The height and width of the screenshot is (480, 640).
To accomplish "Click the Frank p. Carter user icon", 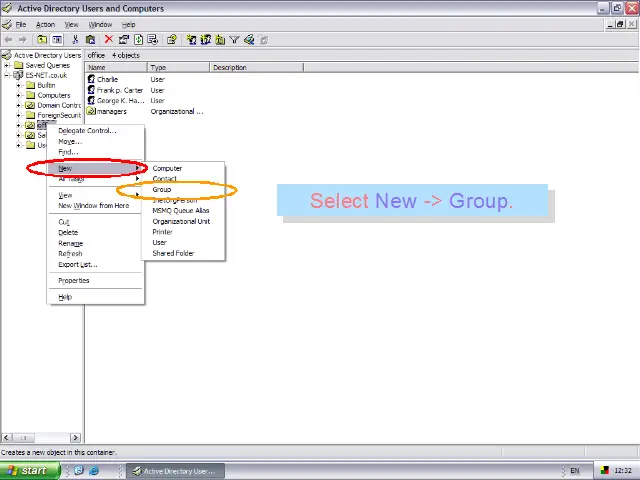I will (91, 90).
